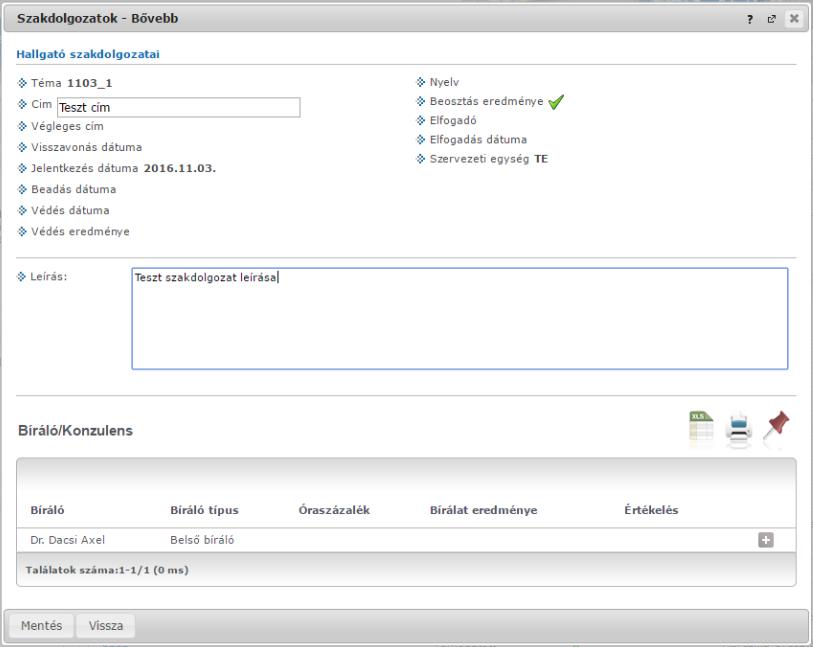
Task: Click the Vissza button
Action: pos(106,626)
